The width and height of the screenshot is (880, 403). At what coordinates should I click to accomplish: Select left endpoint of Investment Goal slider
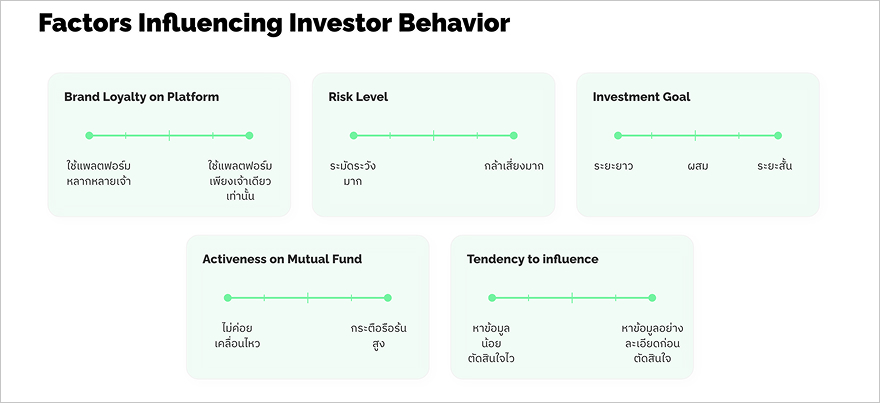tap(618, 135)
